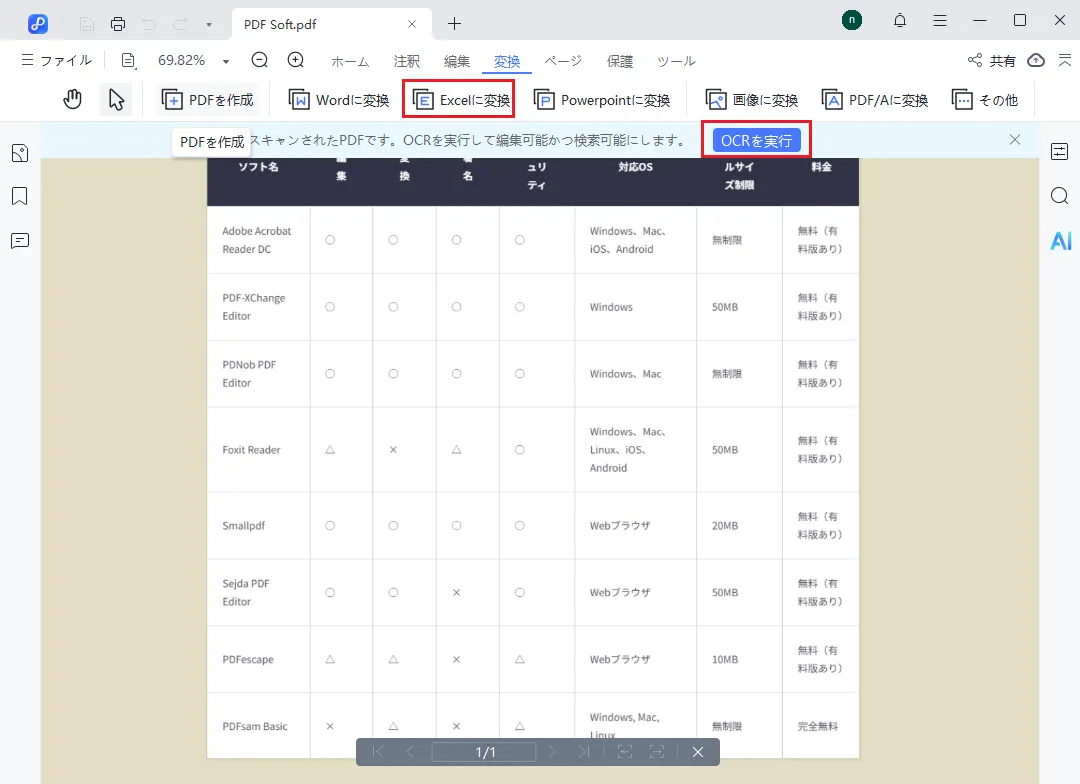Screen dimensions: 1080x784
Task: Go to first page in navigation bar
Action: click(377, 752)
